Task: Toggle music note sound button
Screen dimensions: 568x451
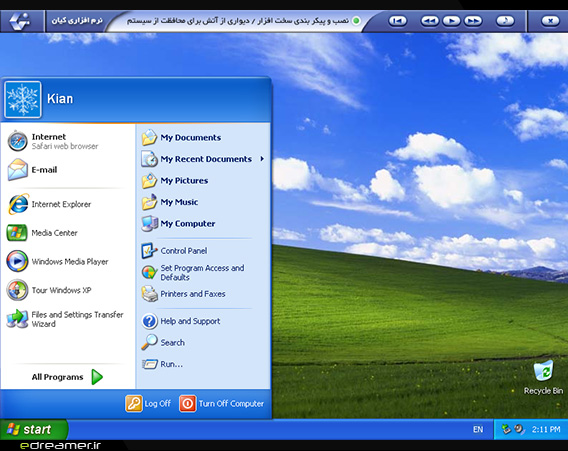Action: click(x=505, y=21)
